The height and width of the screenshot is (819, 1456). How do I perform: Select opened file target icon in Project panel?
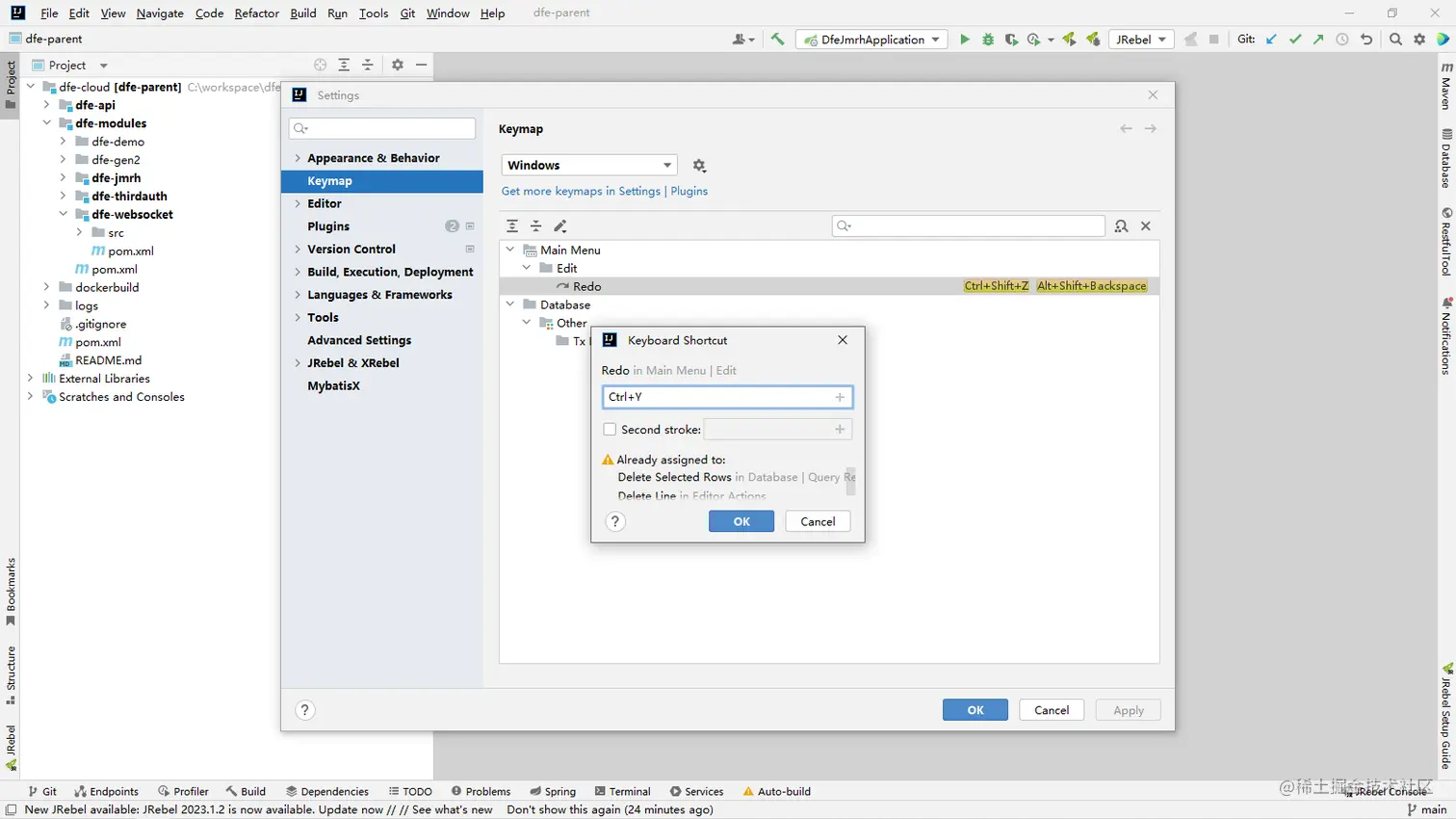click(321, 65)
